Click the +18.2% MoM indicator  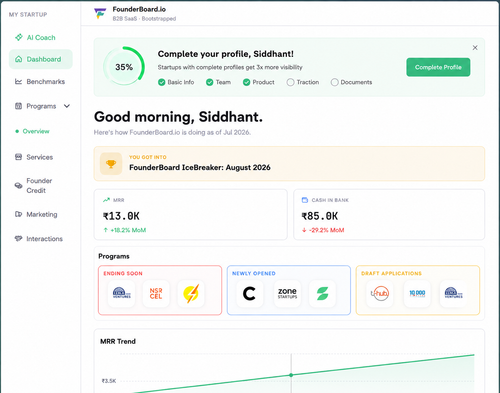click(x=125, y=230)
